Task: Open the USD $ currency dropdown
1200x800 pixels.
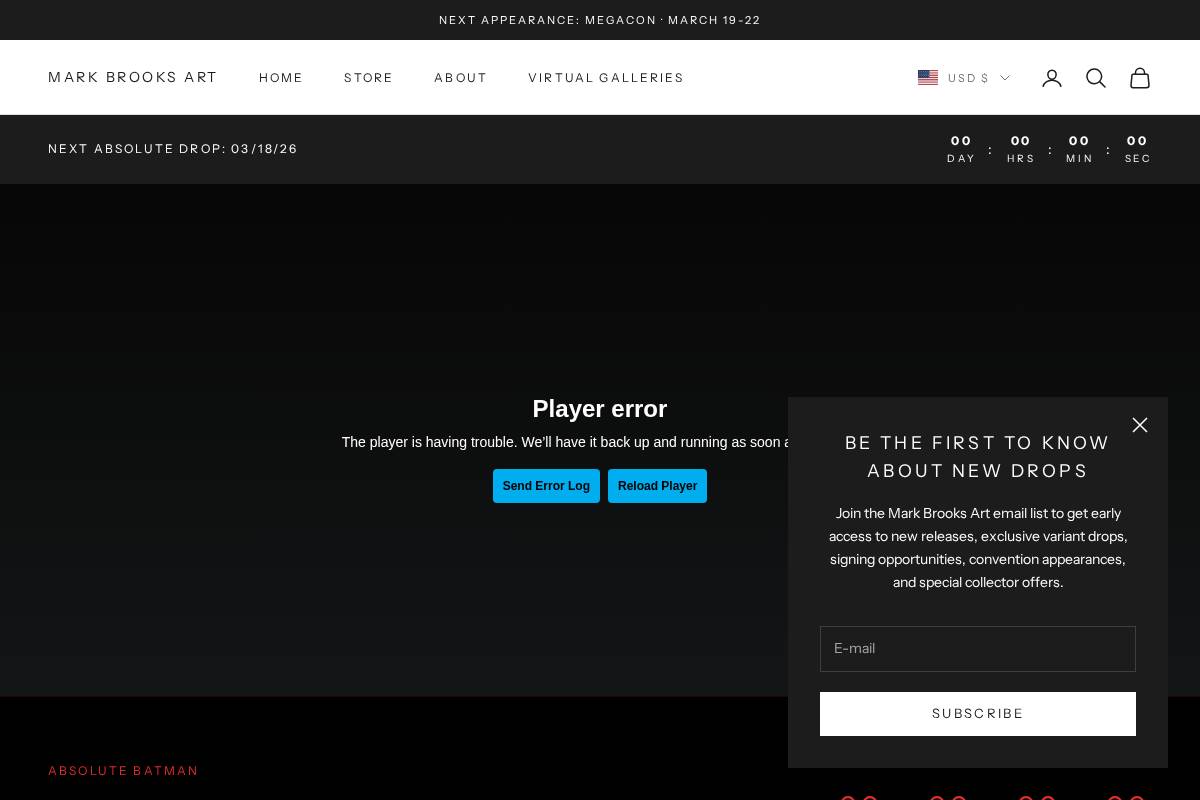Action: (969, 77)
